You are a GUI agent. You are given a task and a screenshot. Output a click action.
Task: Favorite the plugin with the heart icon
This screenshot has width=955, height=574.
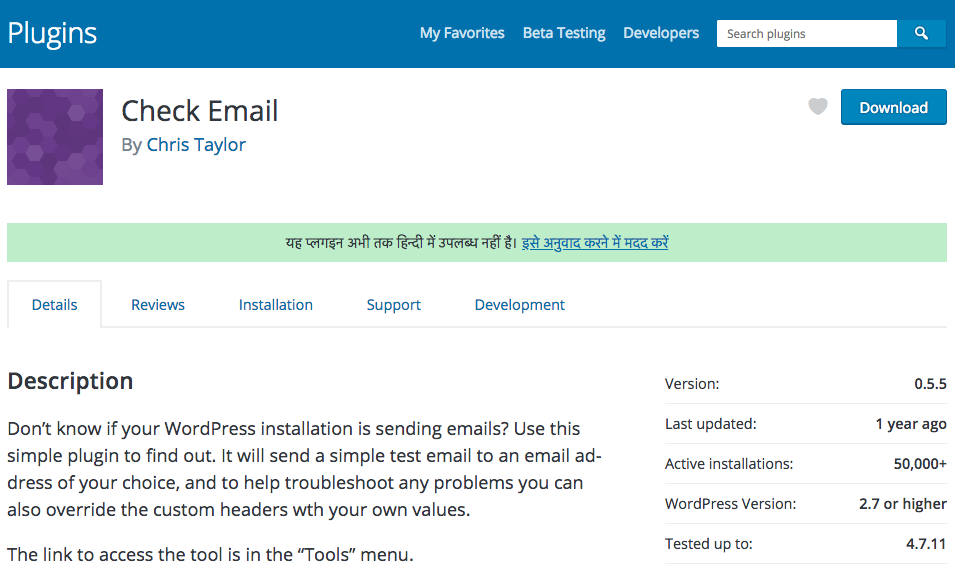click(x=817, y=107)
